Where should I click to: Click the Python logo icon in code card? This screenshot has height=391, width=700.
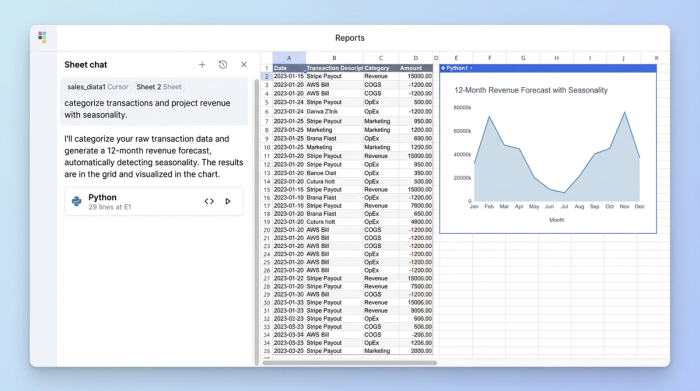pyautogui.click(x=77, y=202)
